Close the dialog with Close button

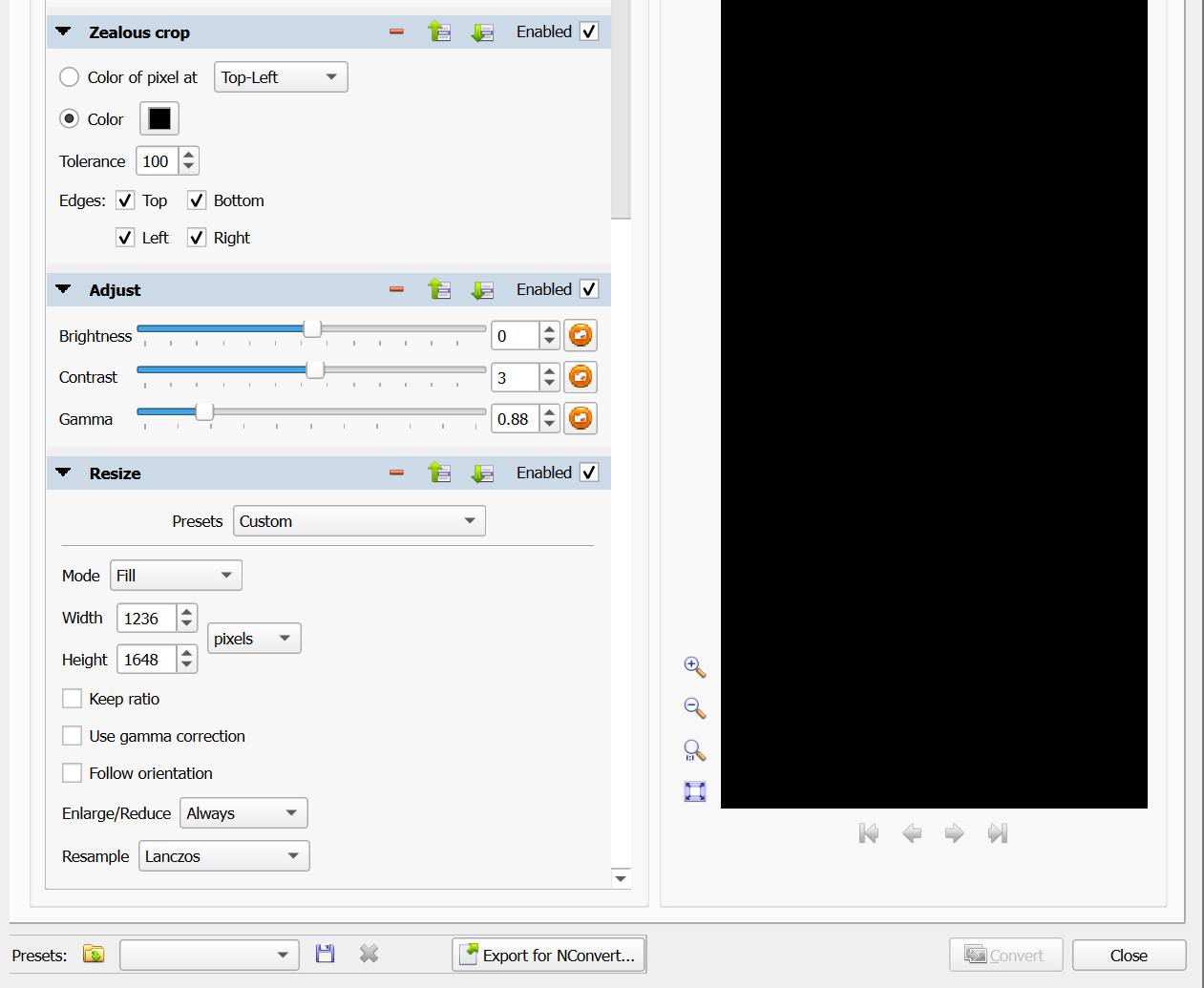click(x=1129, y=955)
